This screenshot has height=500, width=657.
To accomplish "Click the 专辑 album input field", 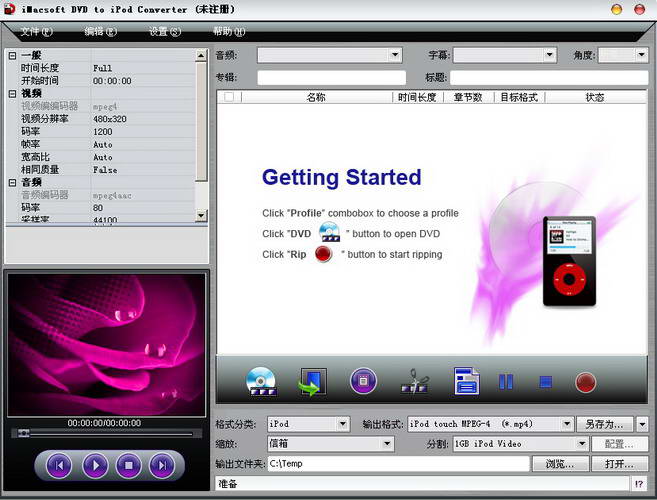I will coord(331,78).
